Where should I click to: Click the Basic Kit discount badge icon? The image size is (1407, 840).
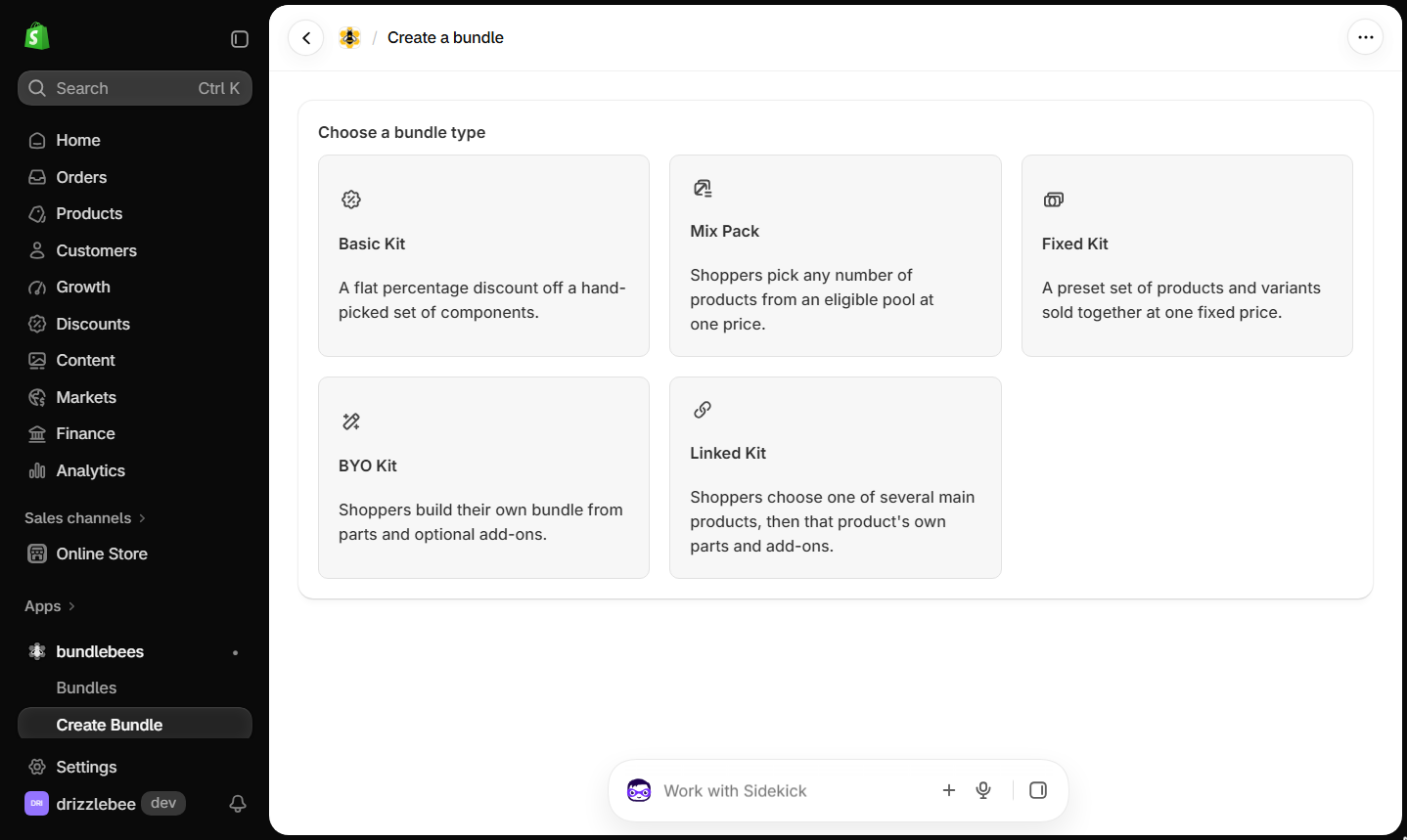click(351, 200)
